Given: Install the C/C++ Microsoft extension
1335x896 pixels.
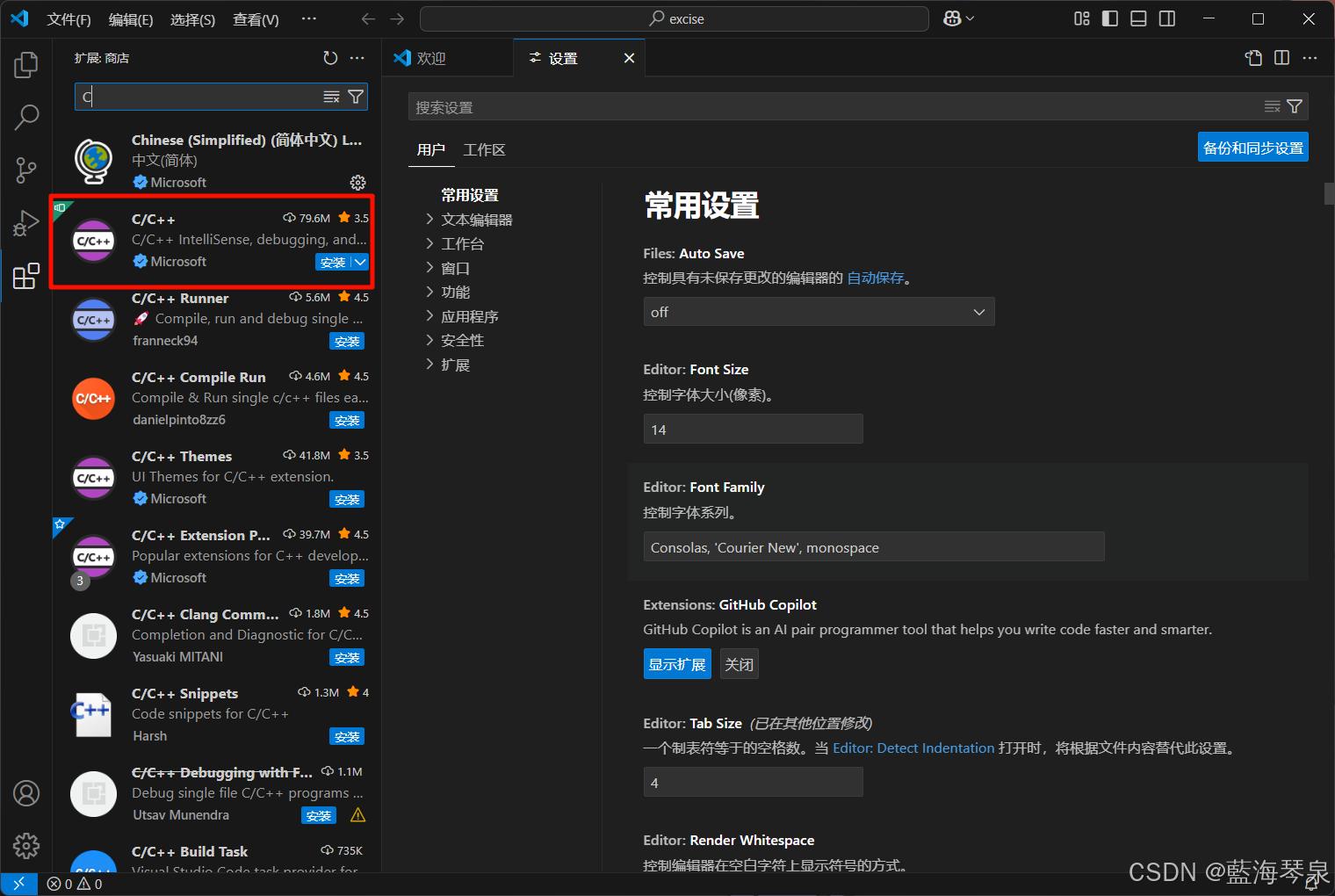Looking at the screenshot, I should coord(333,262).
